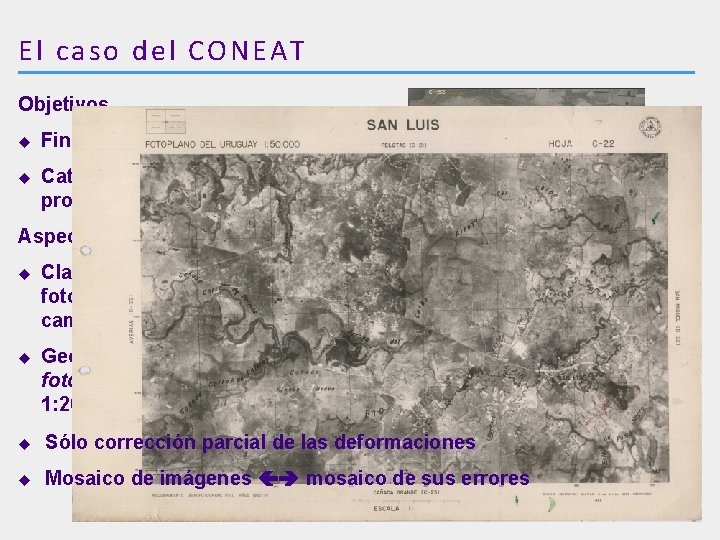The height and width of the screenshot is (540, 720).
Task: Click 'Mosaico de imágenes' bullet text
Action: click(148, 478)
